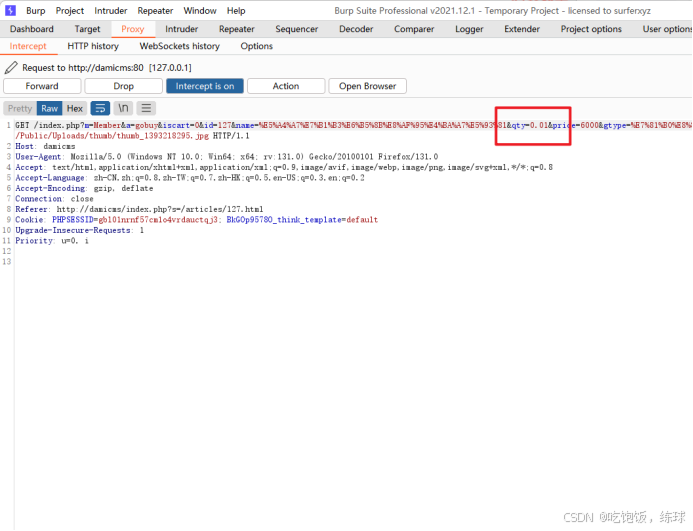Open the Burp menu

(x=36, y=11)
